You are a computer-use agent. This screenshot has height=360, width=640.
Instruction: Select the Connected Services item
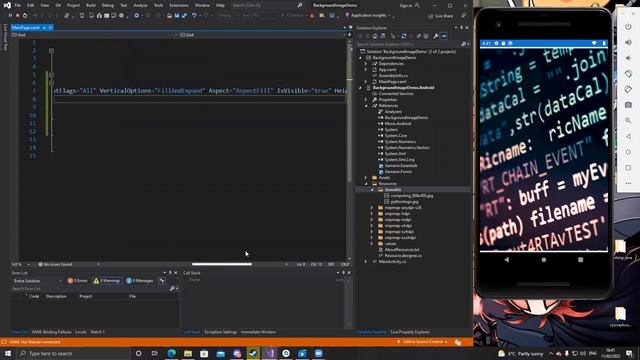point(396,93)
